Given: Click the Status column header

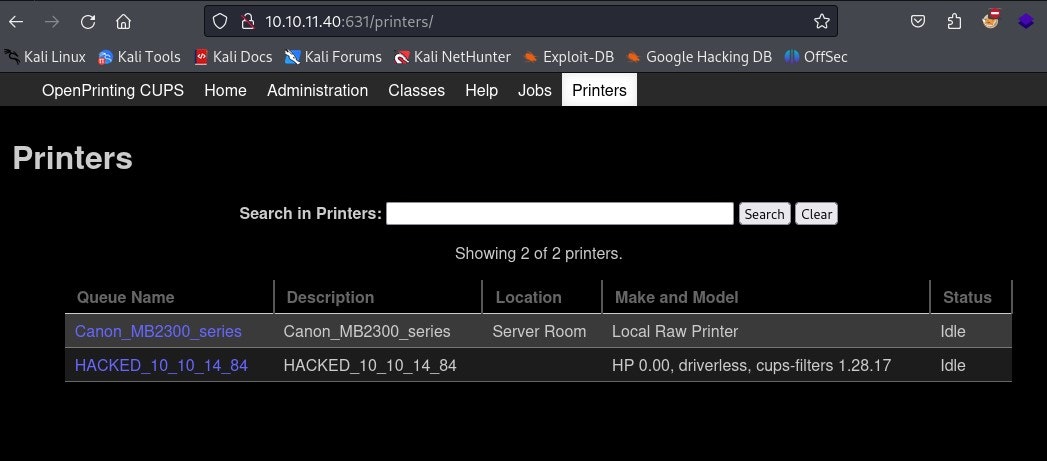Looking at the screenshot, I should 967,297.
